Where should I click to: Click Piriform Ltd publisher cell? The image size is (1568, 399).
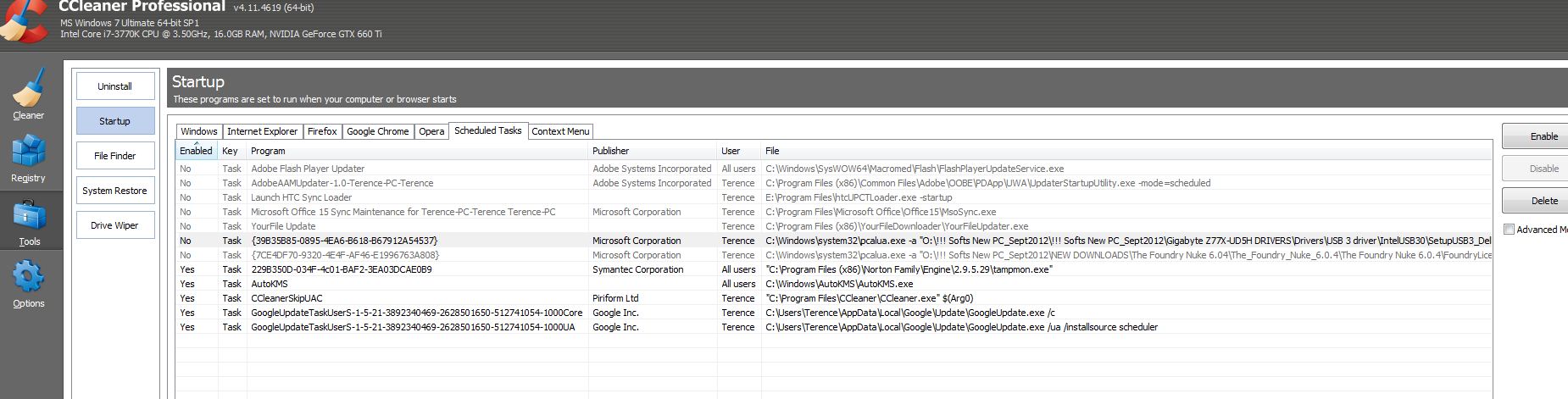point(615,298)
